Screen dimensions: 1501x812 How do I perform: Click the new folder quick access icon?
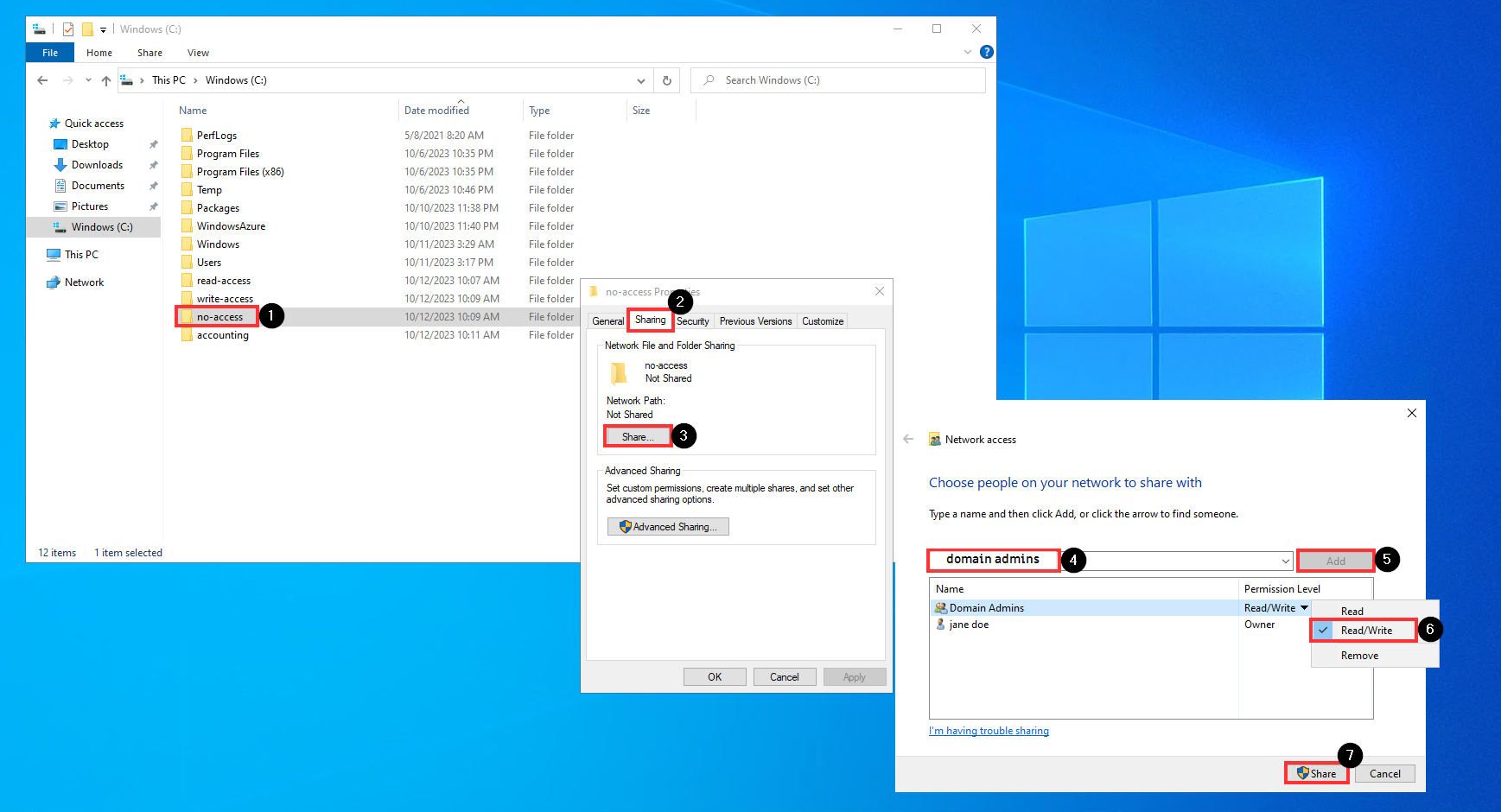tap(87, 29)
